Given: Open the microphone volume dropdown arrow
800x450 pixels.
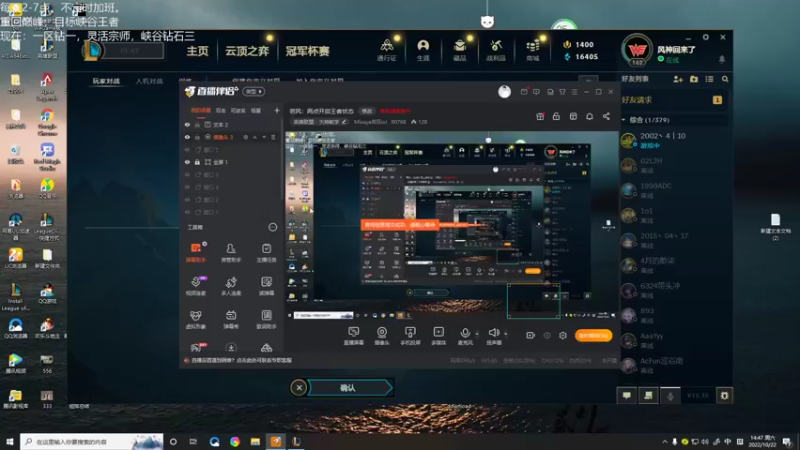Looking at the screenshot, I should (477, 334).
